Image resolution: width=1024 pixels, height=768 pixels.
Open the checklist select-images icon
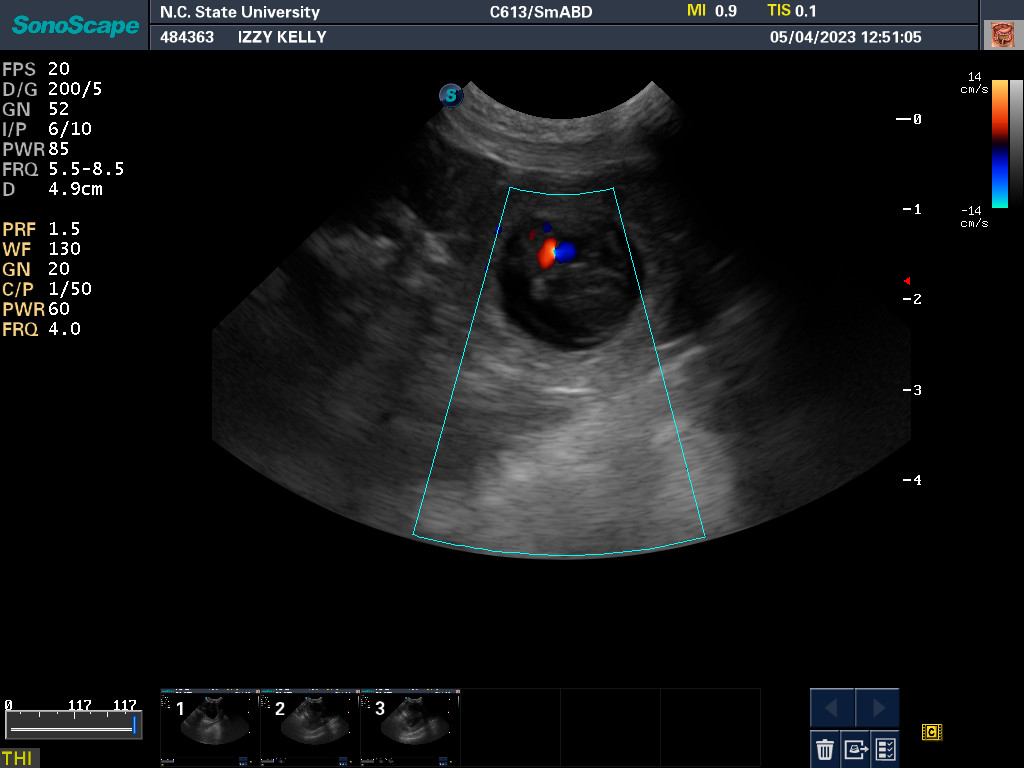pyautogui.click(x=885, y=748)
